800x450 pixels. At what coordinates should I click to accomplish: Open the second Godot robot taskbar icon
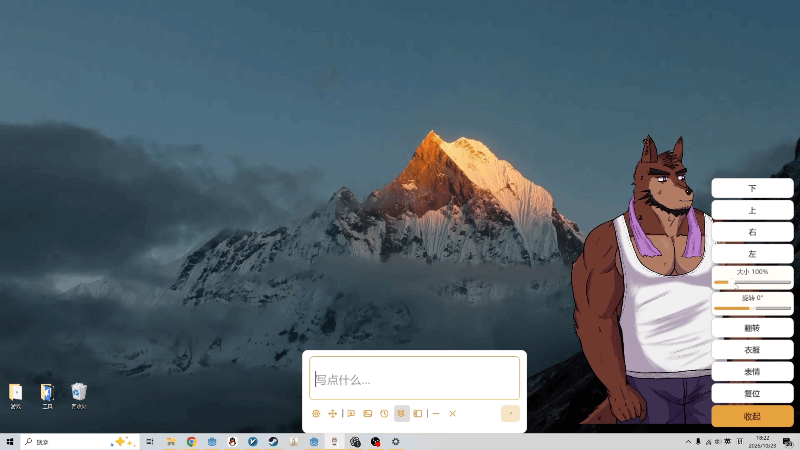(x=314, y=442)
